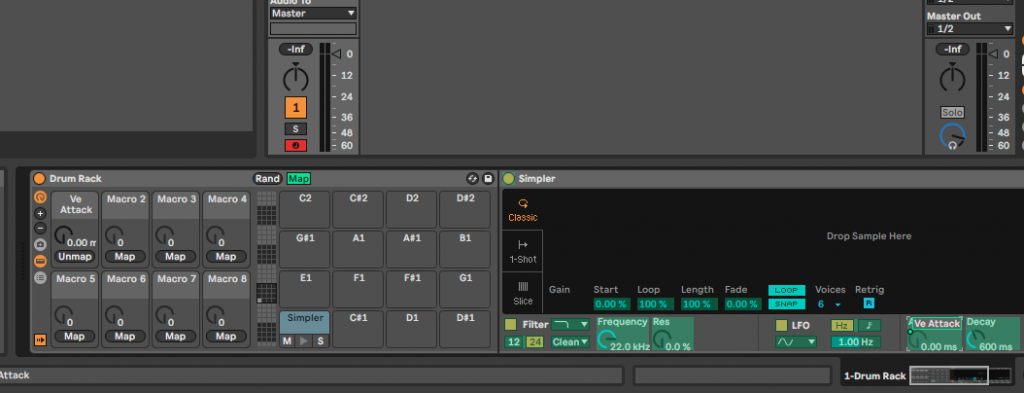Select the D1 drum pad
Viewport: 1024px width, 393px height.
click(411, 329)
